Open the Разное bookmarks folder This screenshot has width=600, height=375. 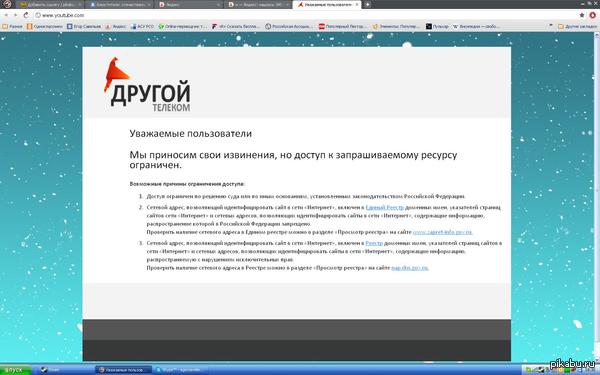(x=13, y=26)
